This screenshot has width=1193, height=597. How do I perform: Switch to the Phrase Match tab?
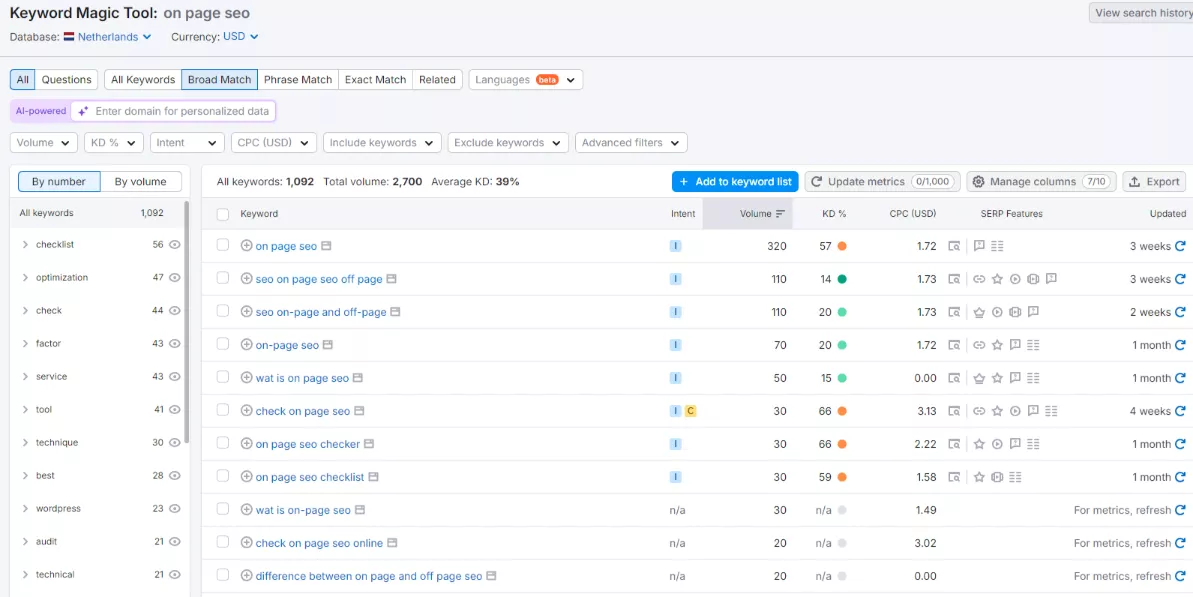297,79
